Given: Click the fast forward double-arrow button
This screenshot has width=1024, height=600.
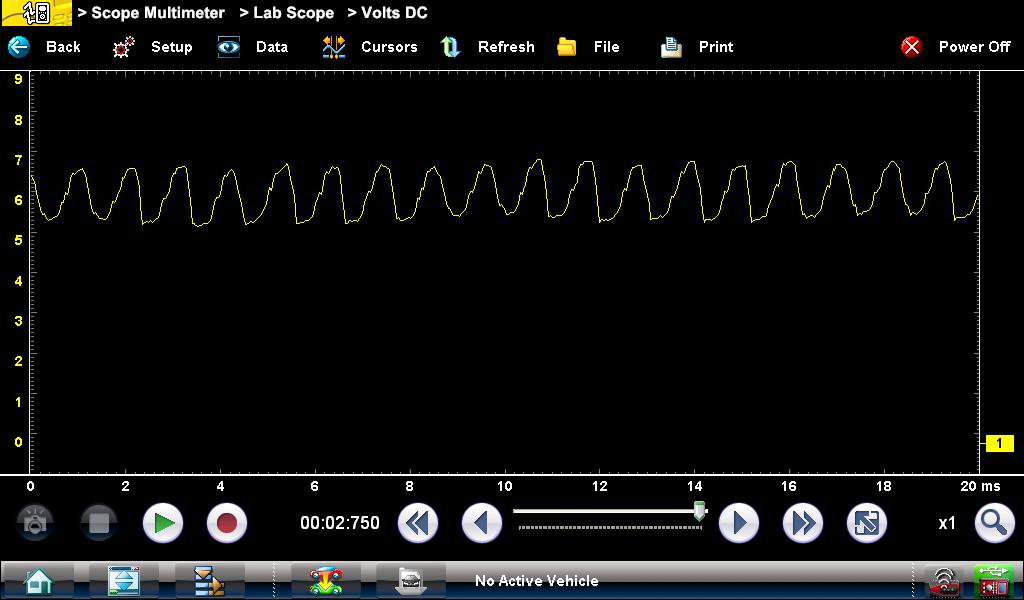Looking at the screenshot, I should (x=802, y=523).
